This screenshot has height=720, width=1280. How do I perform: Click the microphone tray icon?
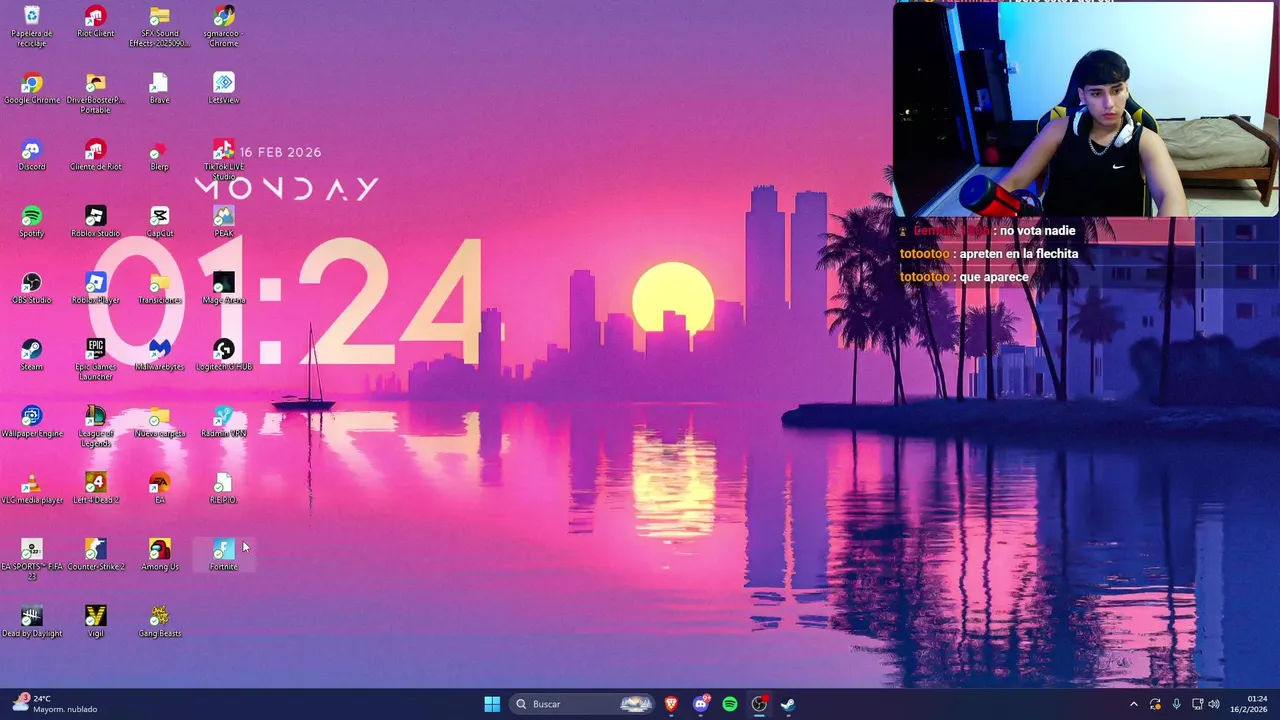click(1176, 704)
